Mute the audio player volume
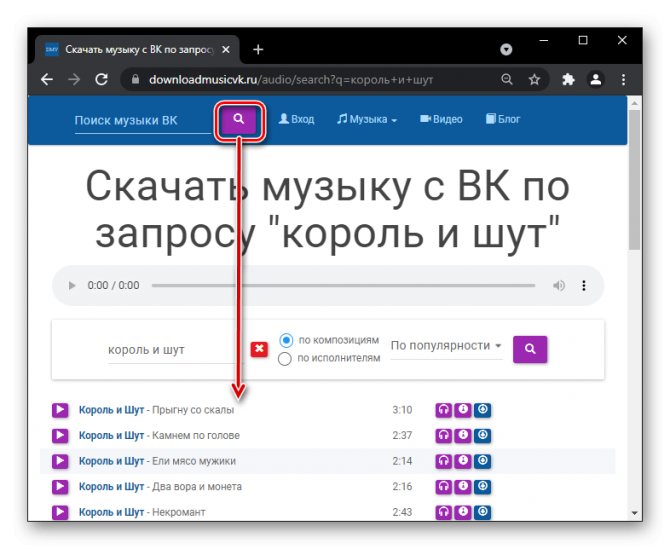 [558, 285]
